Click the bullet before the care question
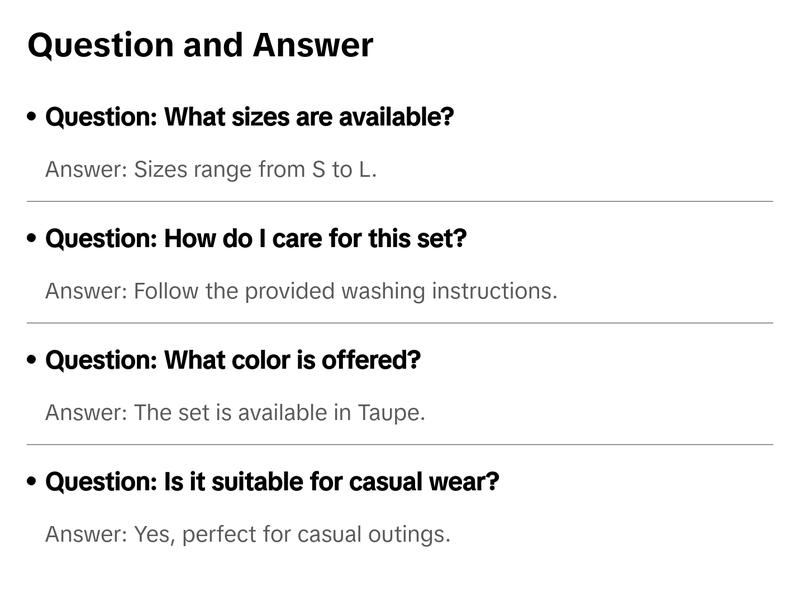This screenshot has height=598, width=800. pyautogui.click(x=33, y=239)
